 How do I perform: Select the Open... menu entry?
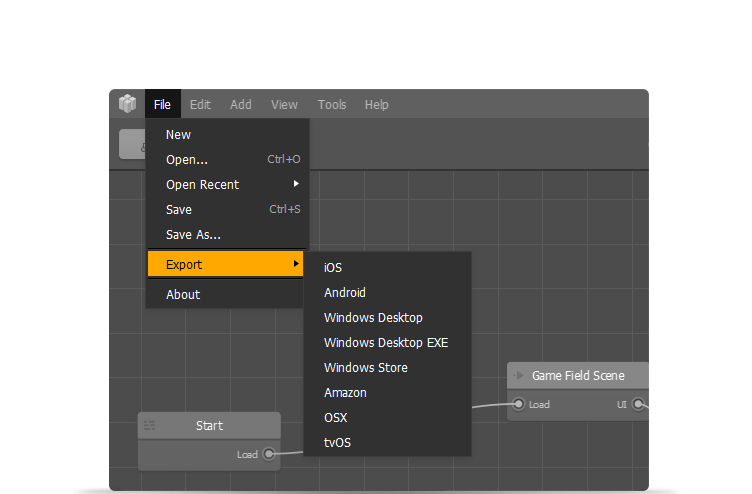[225, 160]
